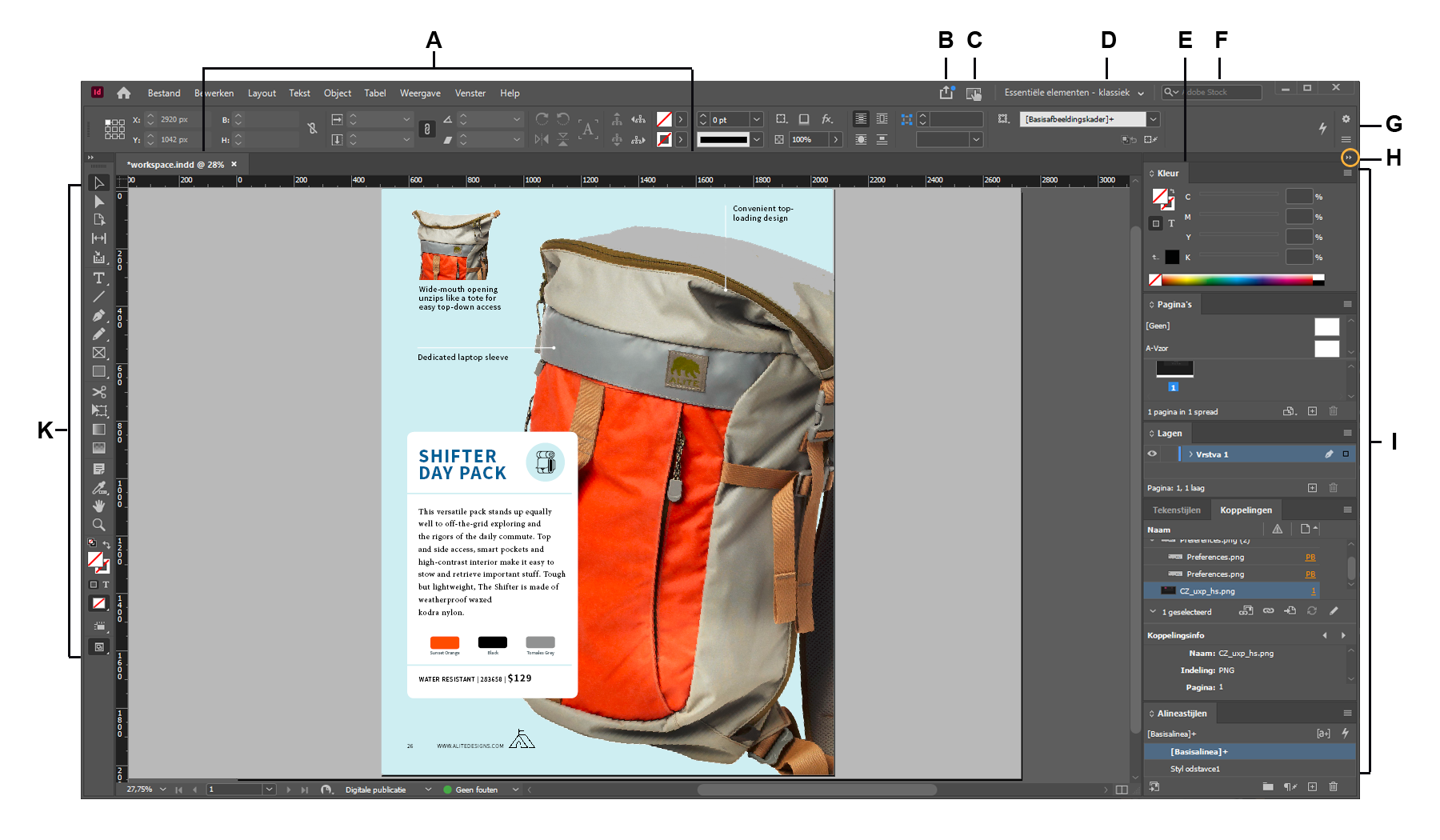The height and width of the screenshot is (840, 1440).
Task: Create new layer in Lagen panel
Action: pyautogui.click(x=1312, y=487)
